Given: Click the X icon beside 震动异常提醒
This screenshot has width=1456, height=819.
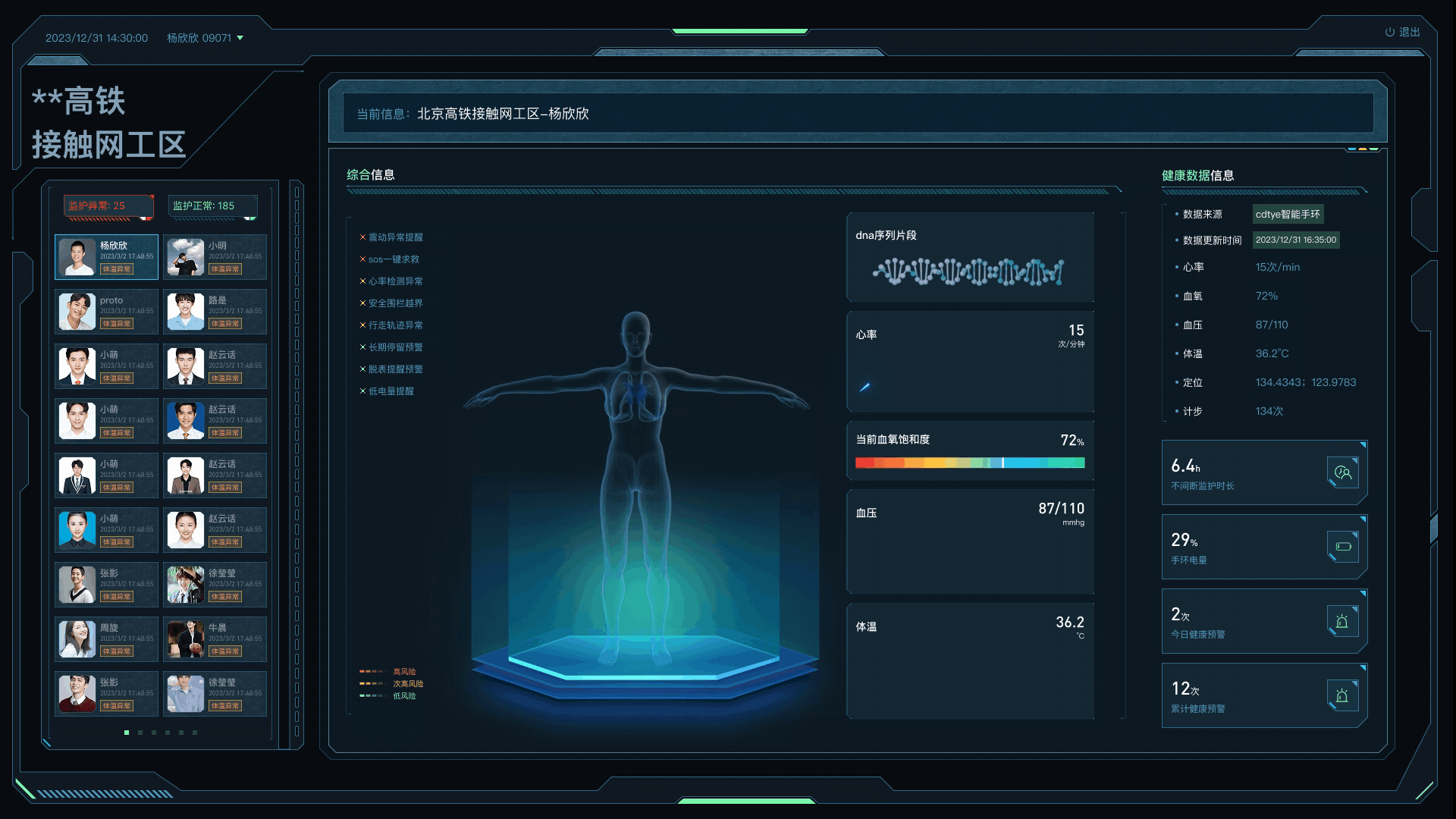Looking at the screenshot, I should 362,237.
